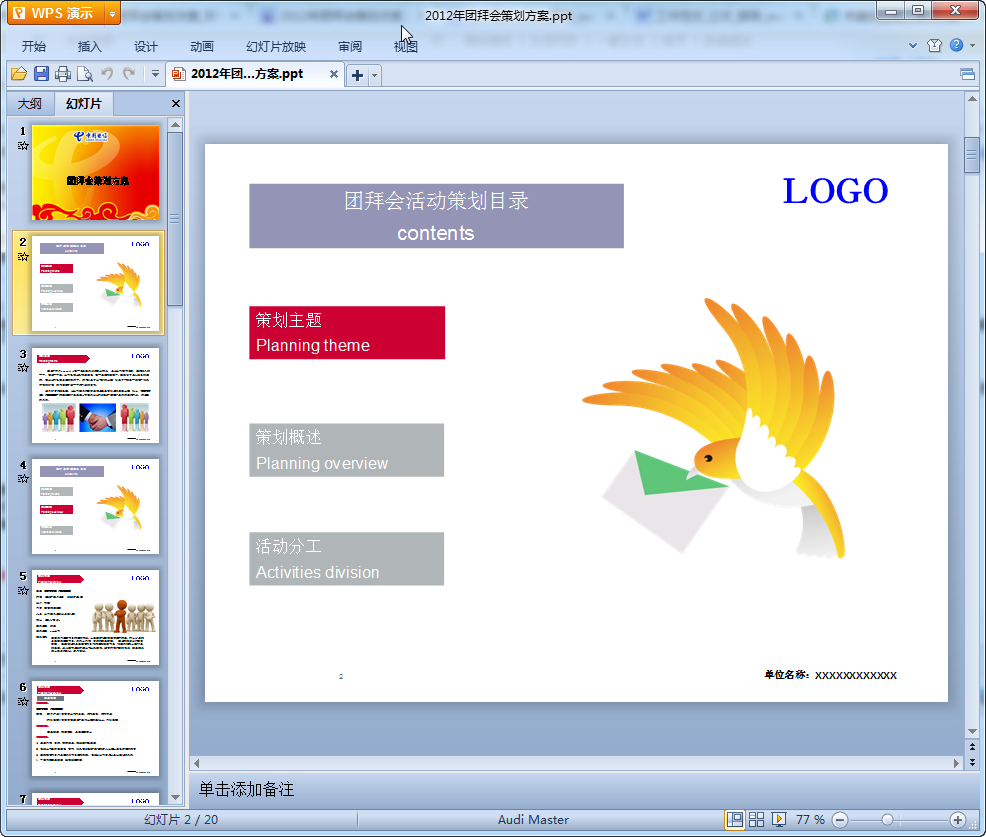Expand the small arrow beside the Help icon
Image resolution: width=986 pixels, height=837 pixels.
pyautogui.click(x=972, y=45)
